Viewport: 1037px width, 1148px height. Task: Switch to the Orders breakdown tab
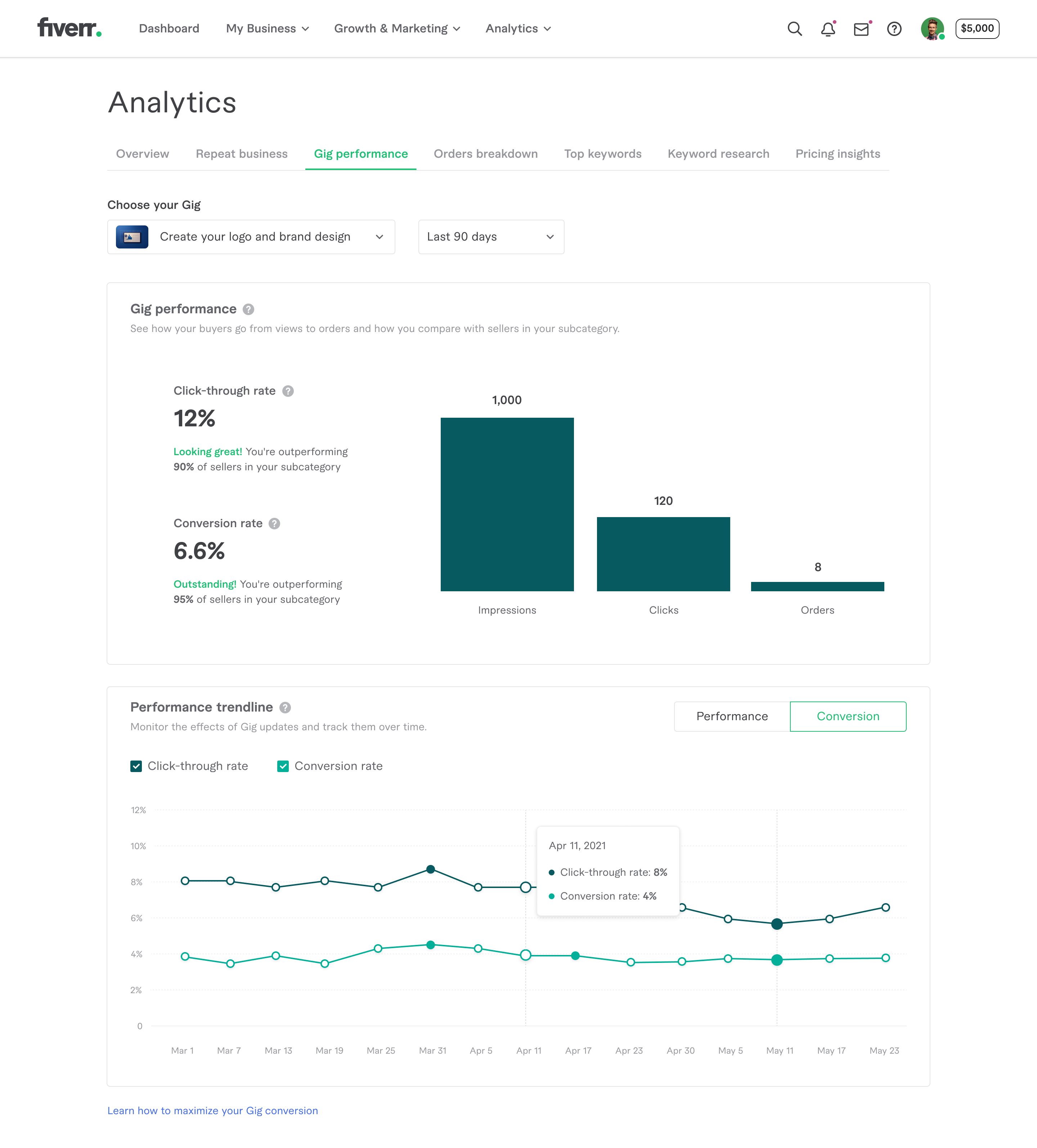pyautogui.click(x=485, y=154)
